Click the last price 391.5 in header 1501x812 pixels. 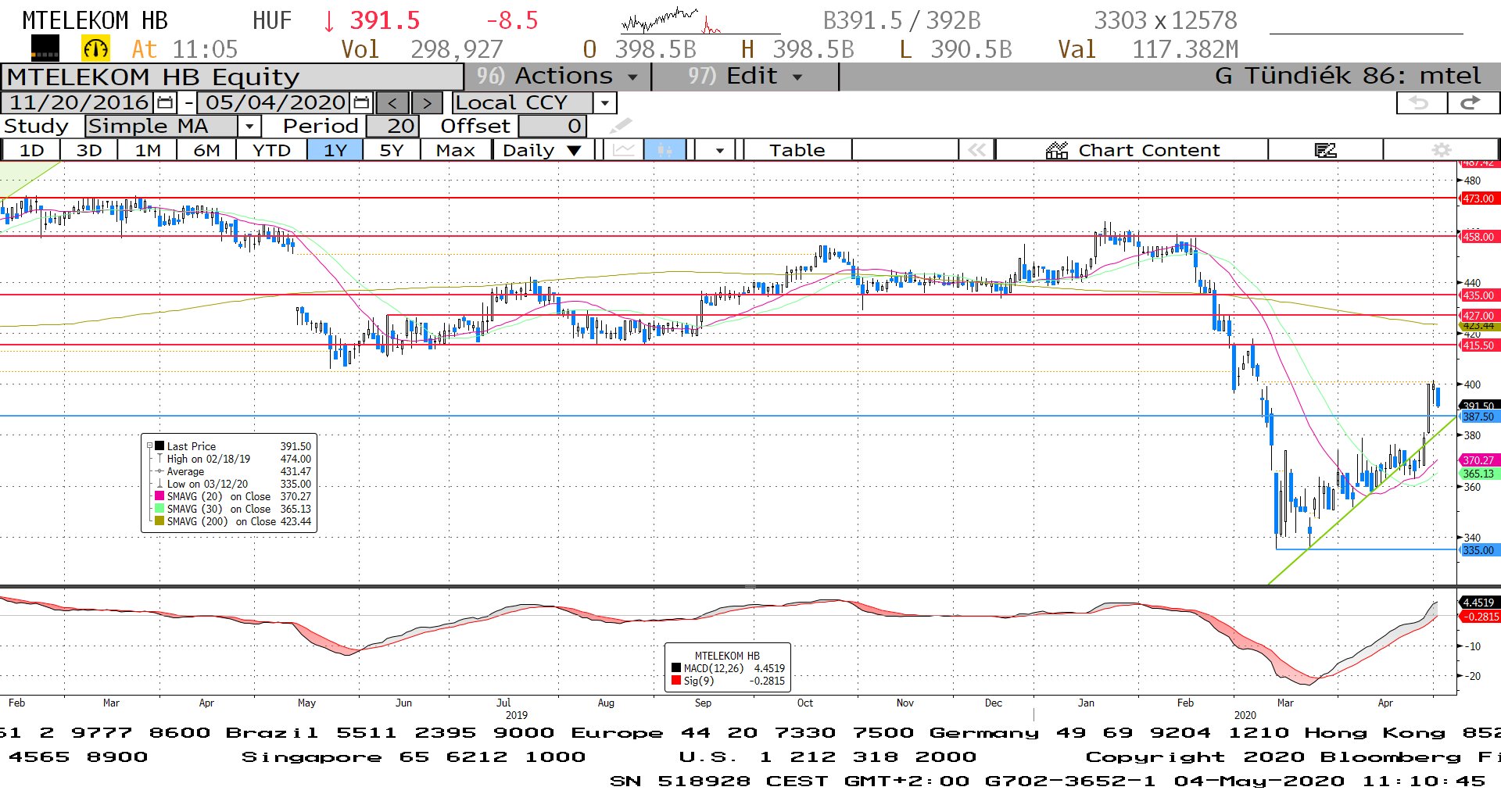[385, 20]
